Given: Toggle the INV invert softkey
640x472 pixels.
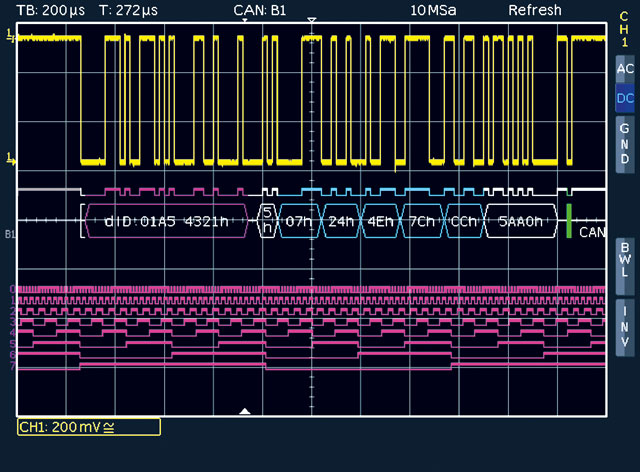Looking at the screenshot, I should pos(625,327).
